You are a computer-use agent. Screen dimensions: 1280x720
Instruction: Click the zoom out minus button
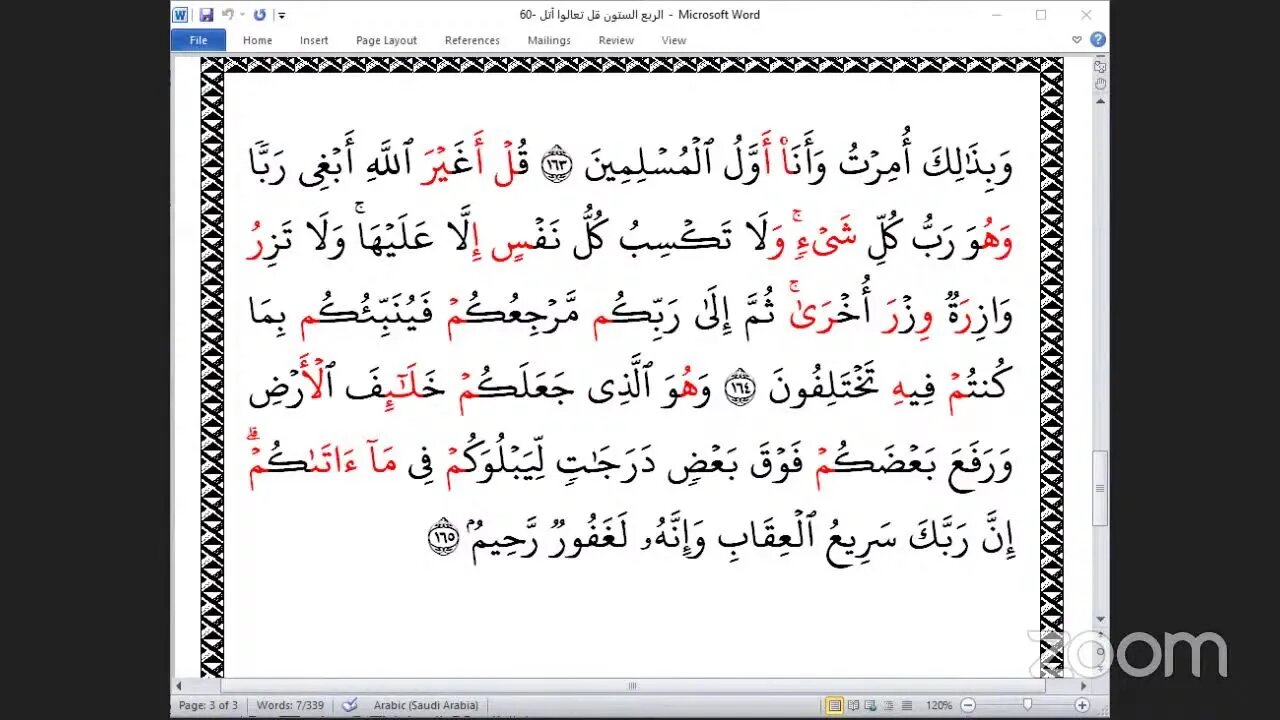(x=969, y=705)
